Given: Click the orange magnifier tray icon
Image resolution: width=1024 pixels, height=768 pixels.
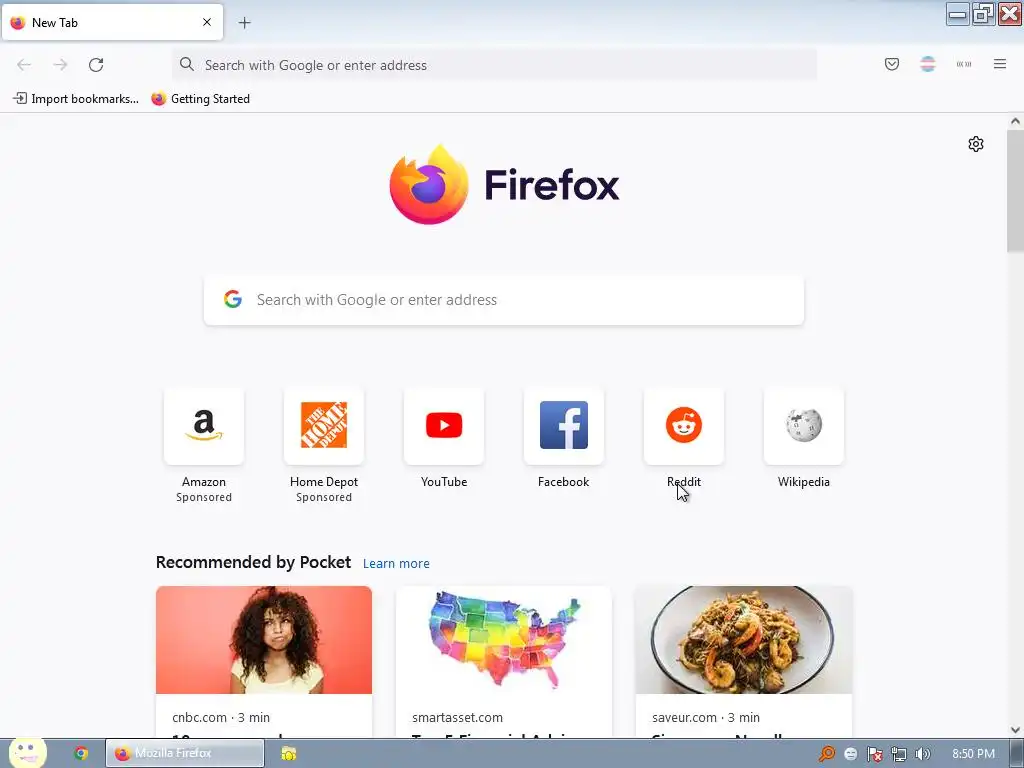Looking at the screenshot, I should click(x=827, y=754).
